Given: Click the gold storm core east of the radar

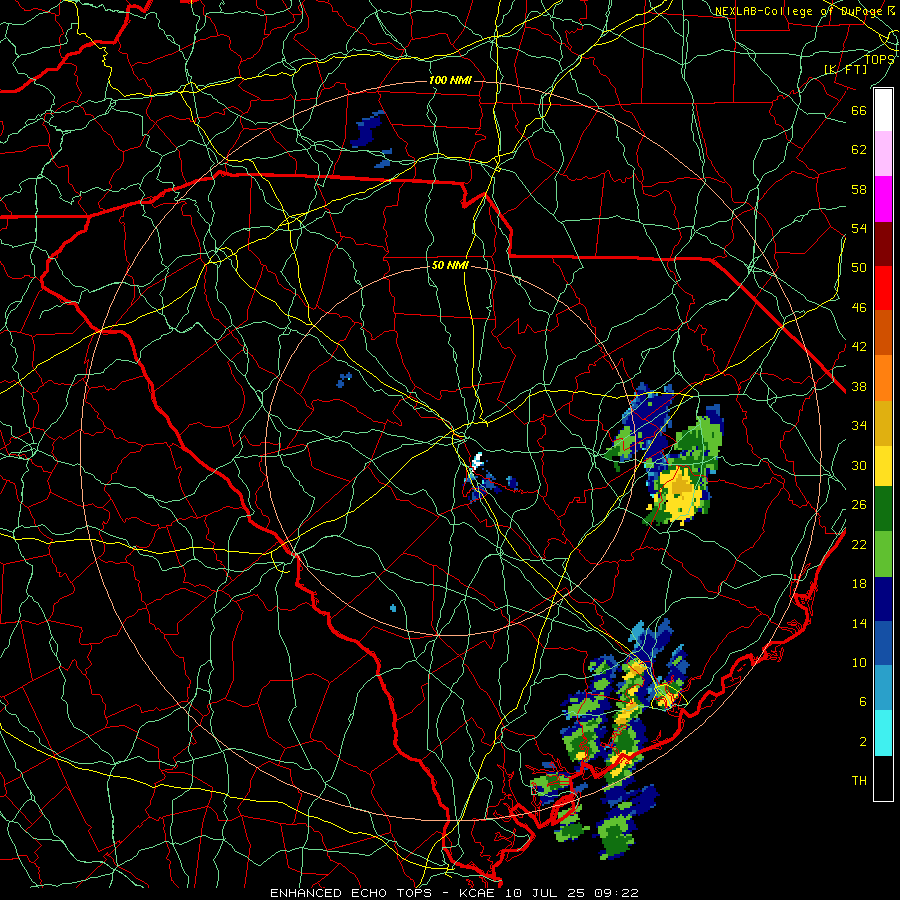Looking at the screenshot, I should [680, 488].
